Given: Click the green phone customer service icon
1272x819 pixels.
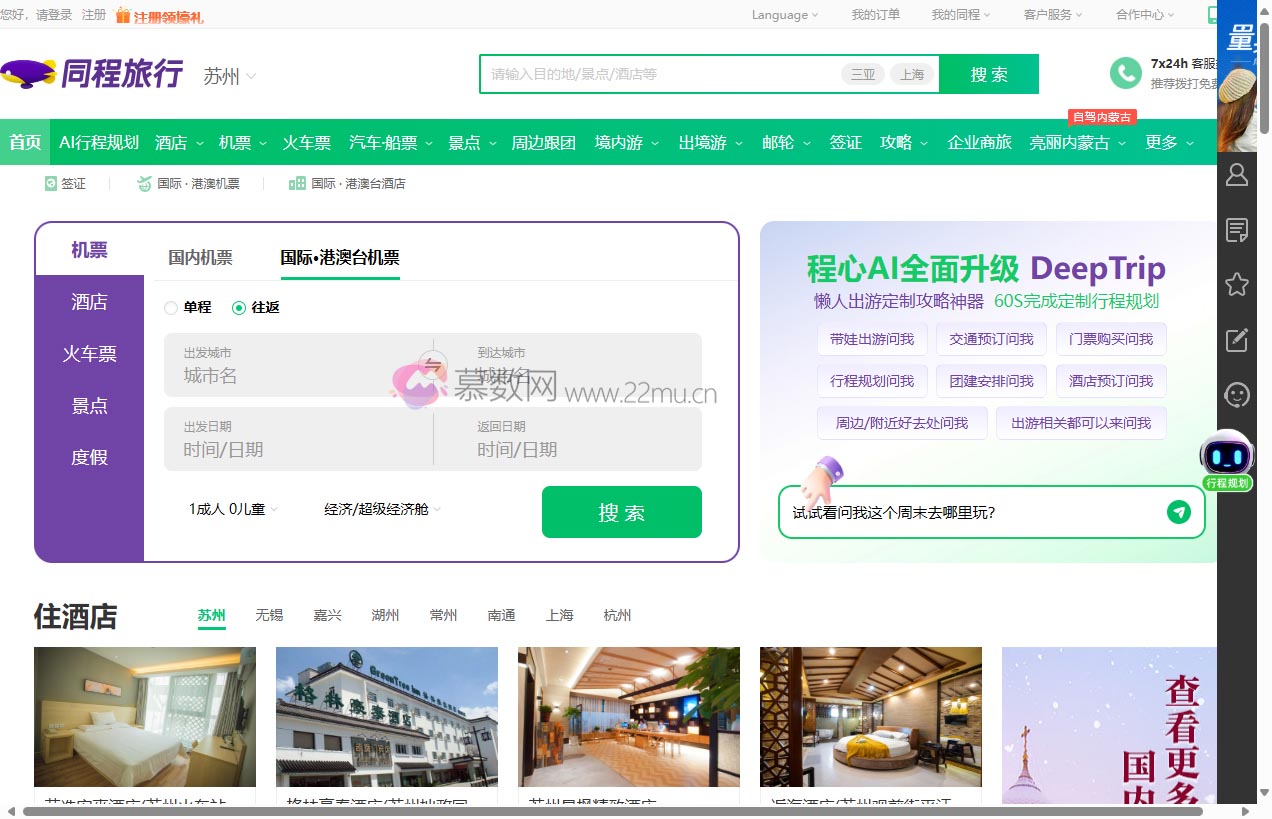Looking at the screenshot, I should [1125, 73].
